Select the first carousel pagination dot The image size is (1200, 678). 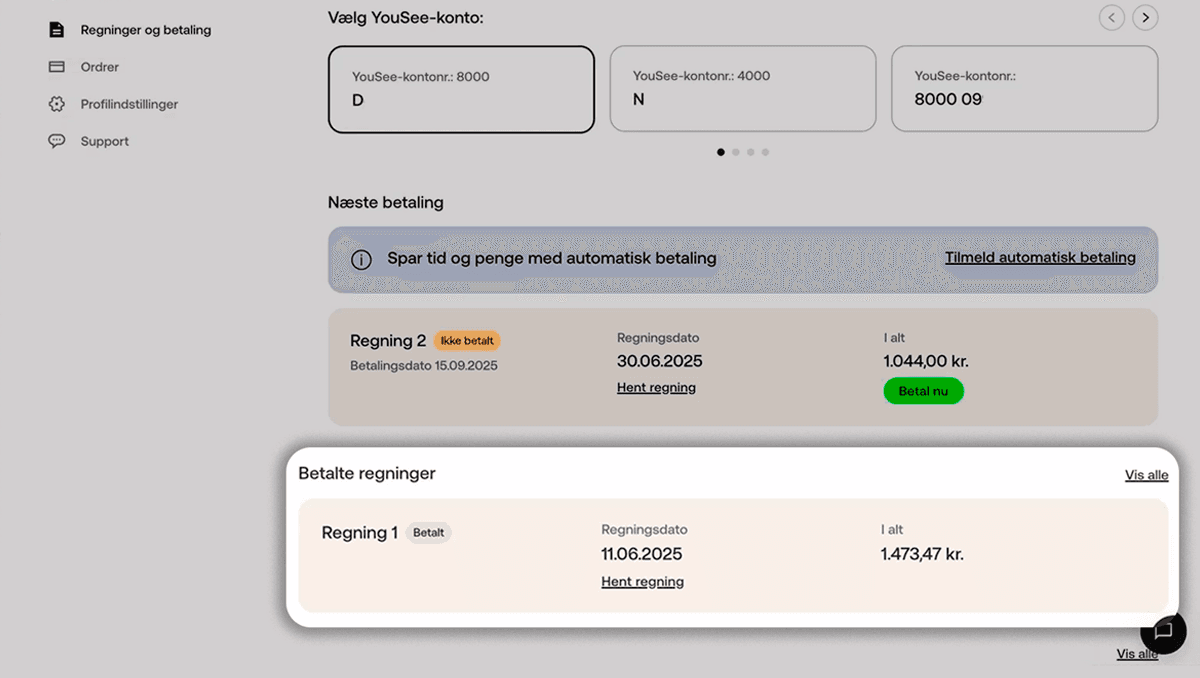[x=721, y=152]
